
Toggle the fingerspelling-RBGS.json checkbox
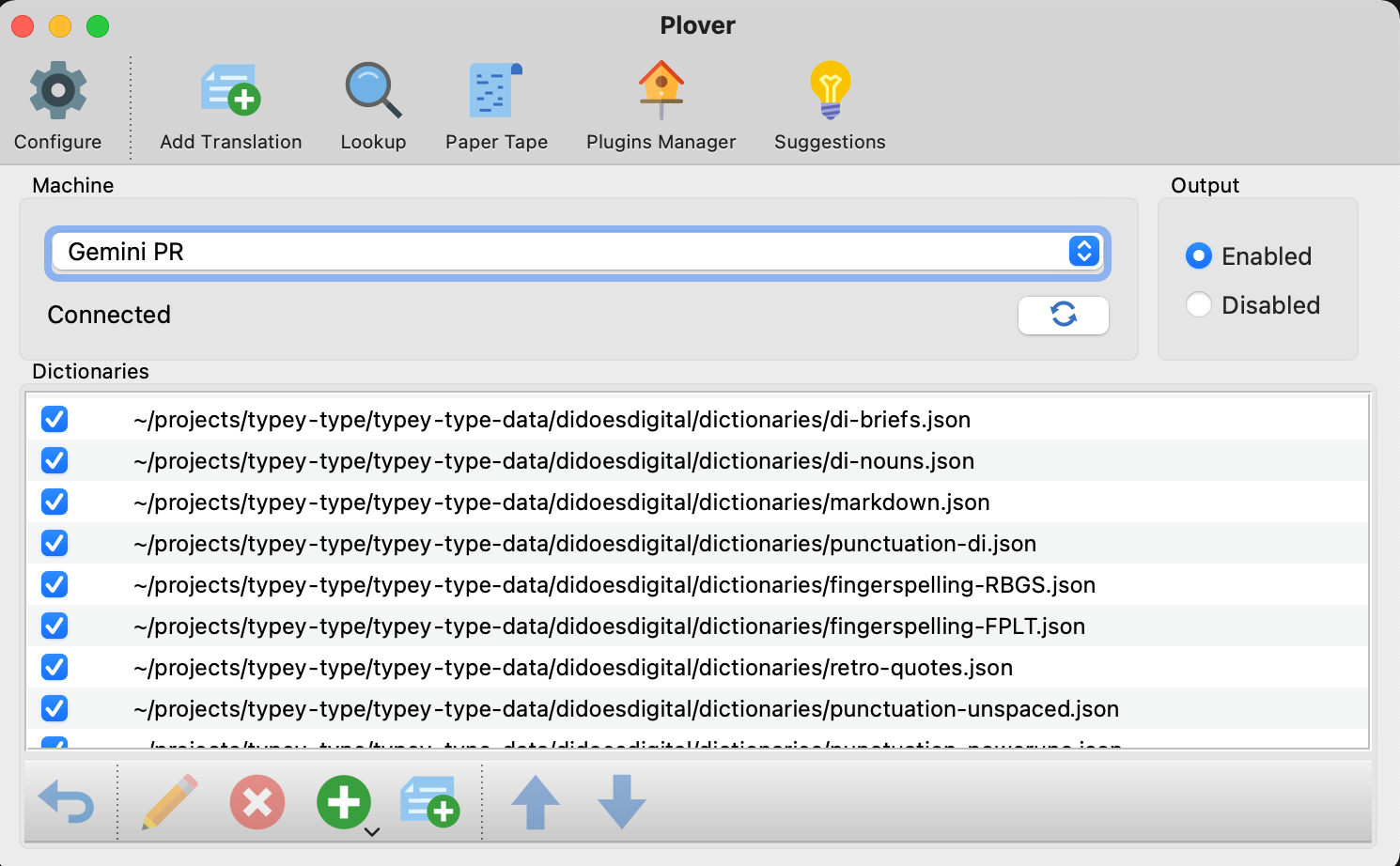click(54, 584)
